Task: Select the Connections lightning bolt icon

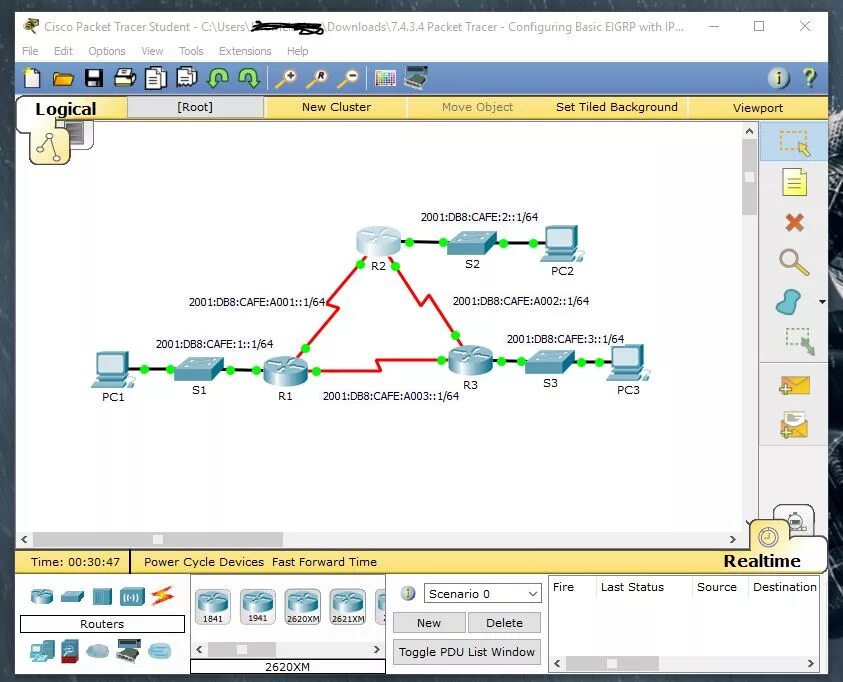Action: pos(162,595)
